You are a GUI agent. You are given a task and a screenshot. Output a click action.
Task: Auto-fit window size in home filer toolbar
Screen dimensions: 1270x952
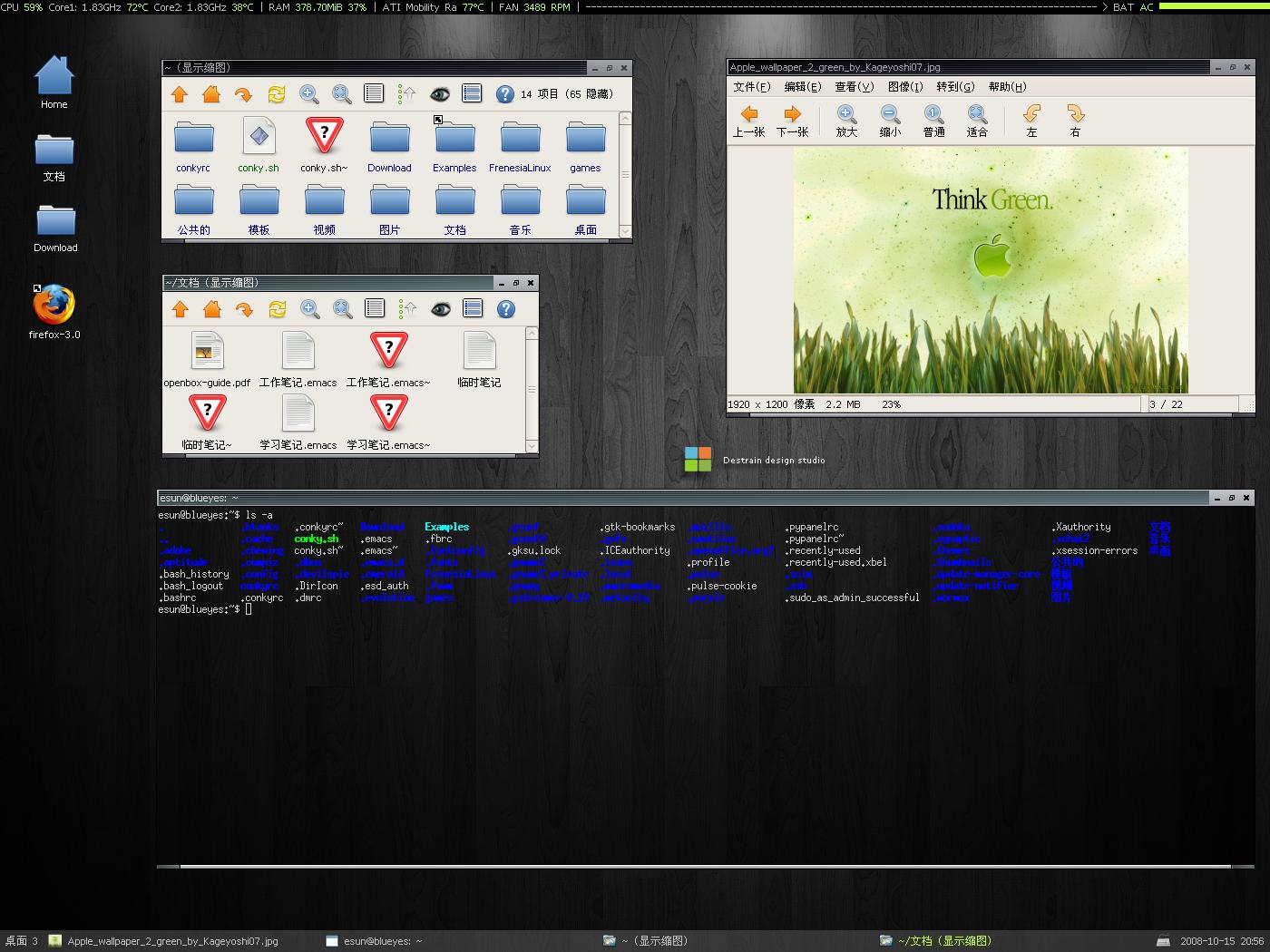341,94
